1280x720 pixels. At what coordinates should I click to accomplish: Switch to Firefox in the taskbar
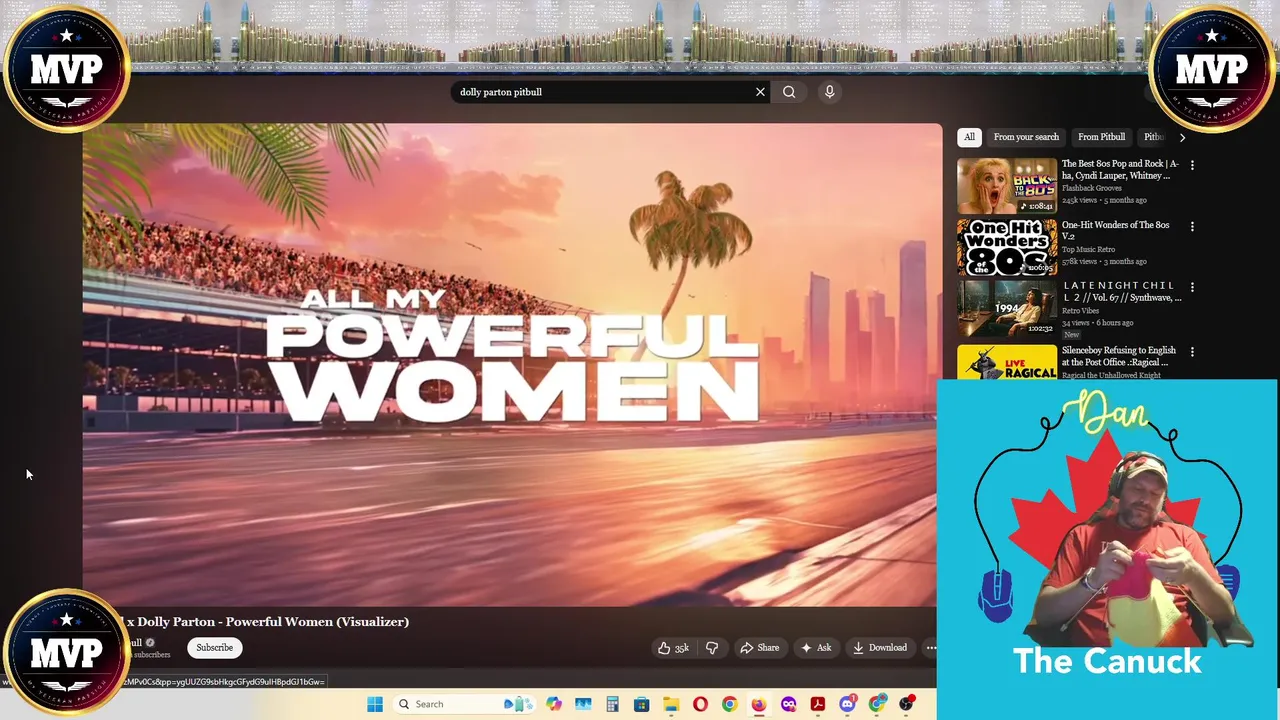click(759, 704)
